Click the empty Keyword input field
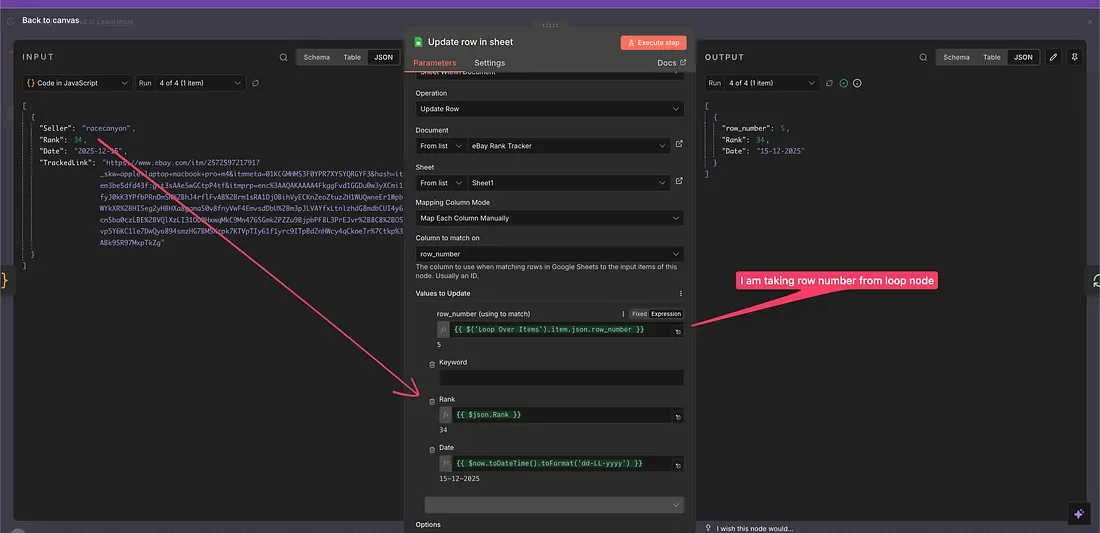 [561, 378]
